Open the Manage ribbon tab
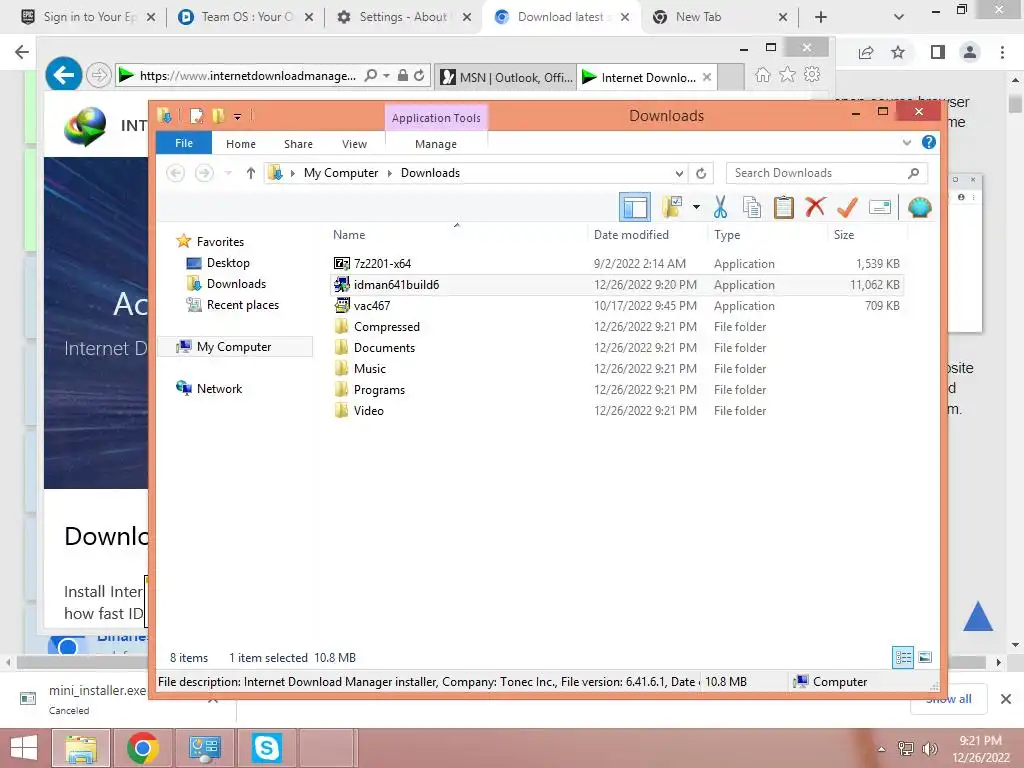 point(436,144)
